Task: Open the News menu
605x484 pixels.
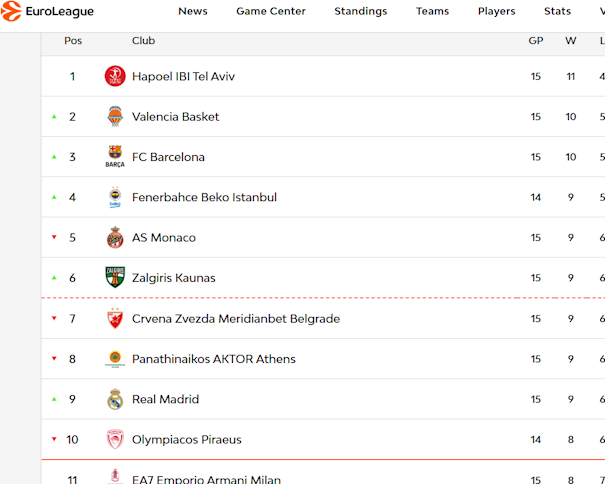Action: 193,12
